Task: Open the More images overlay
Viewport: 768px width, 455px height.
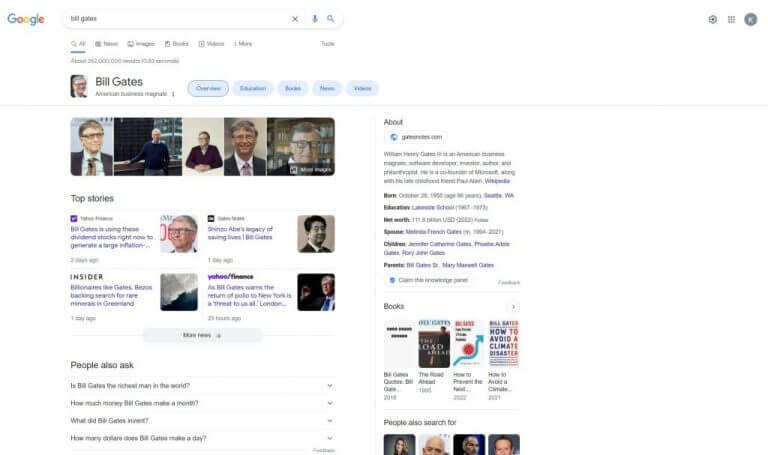Action: click(311, 170)
